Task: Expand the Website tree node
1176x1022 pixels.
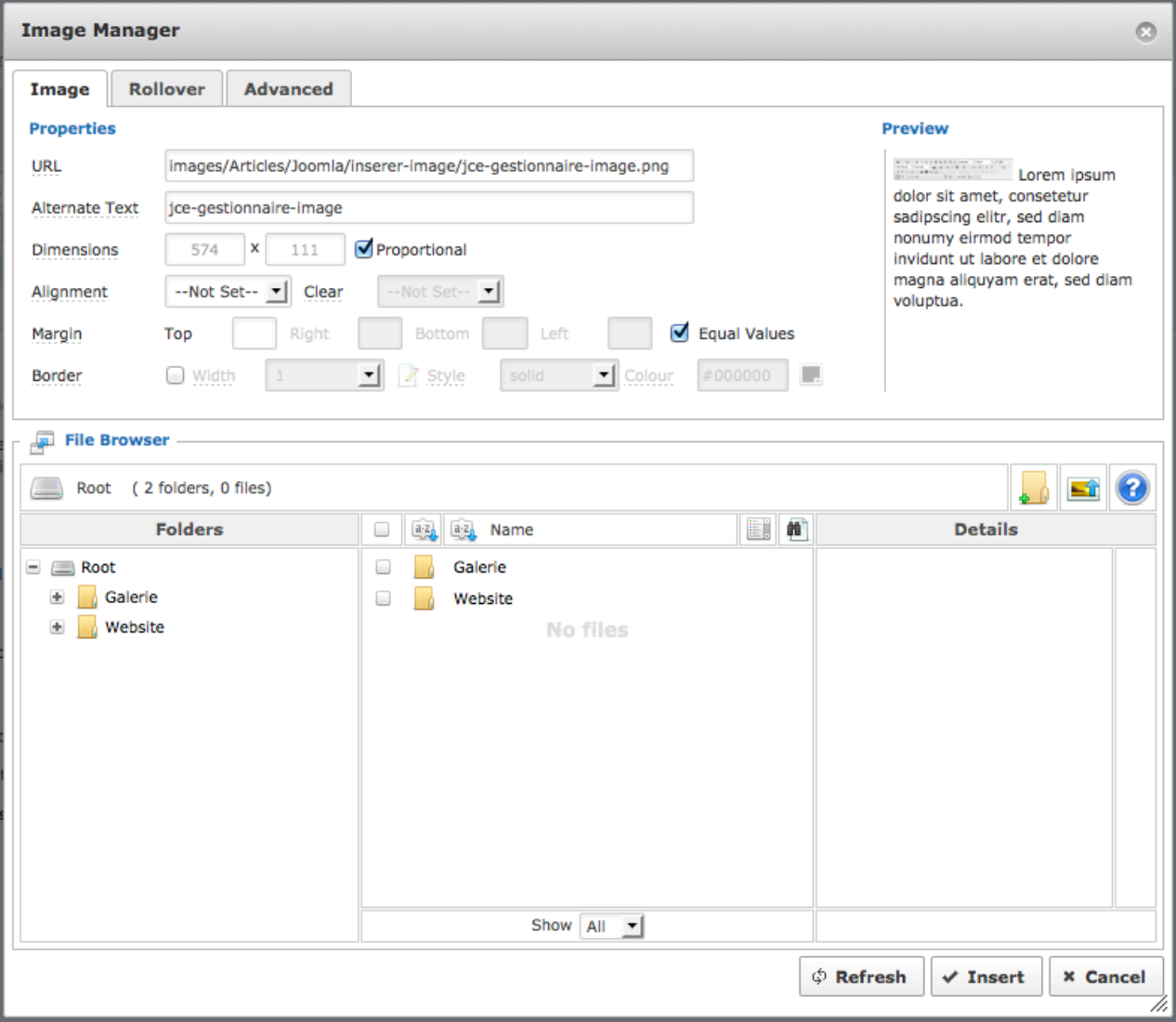Action: [x=58, y=627]
